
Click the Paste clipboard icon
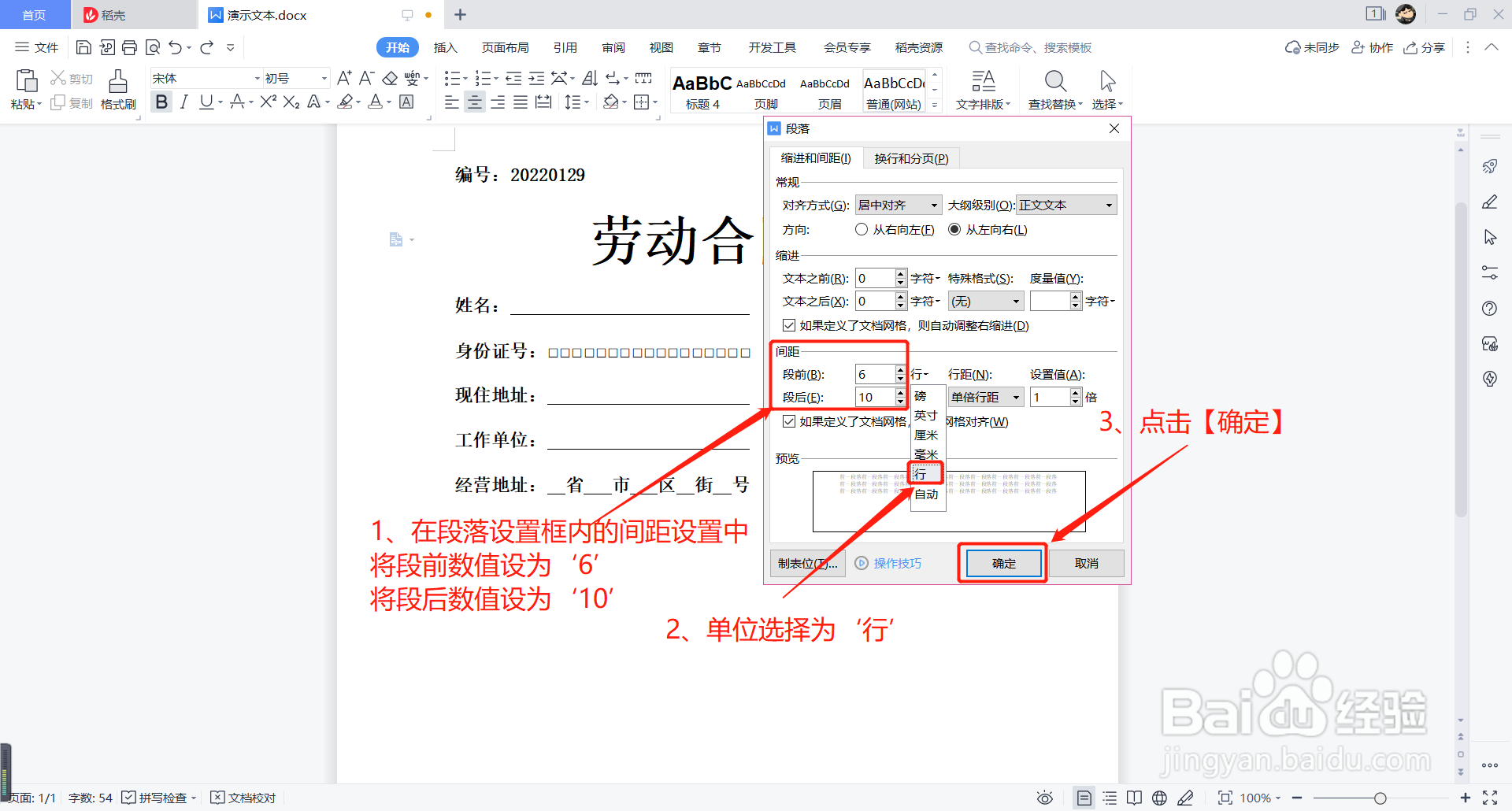click(26, 81)
